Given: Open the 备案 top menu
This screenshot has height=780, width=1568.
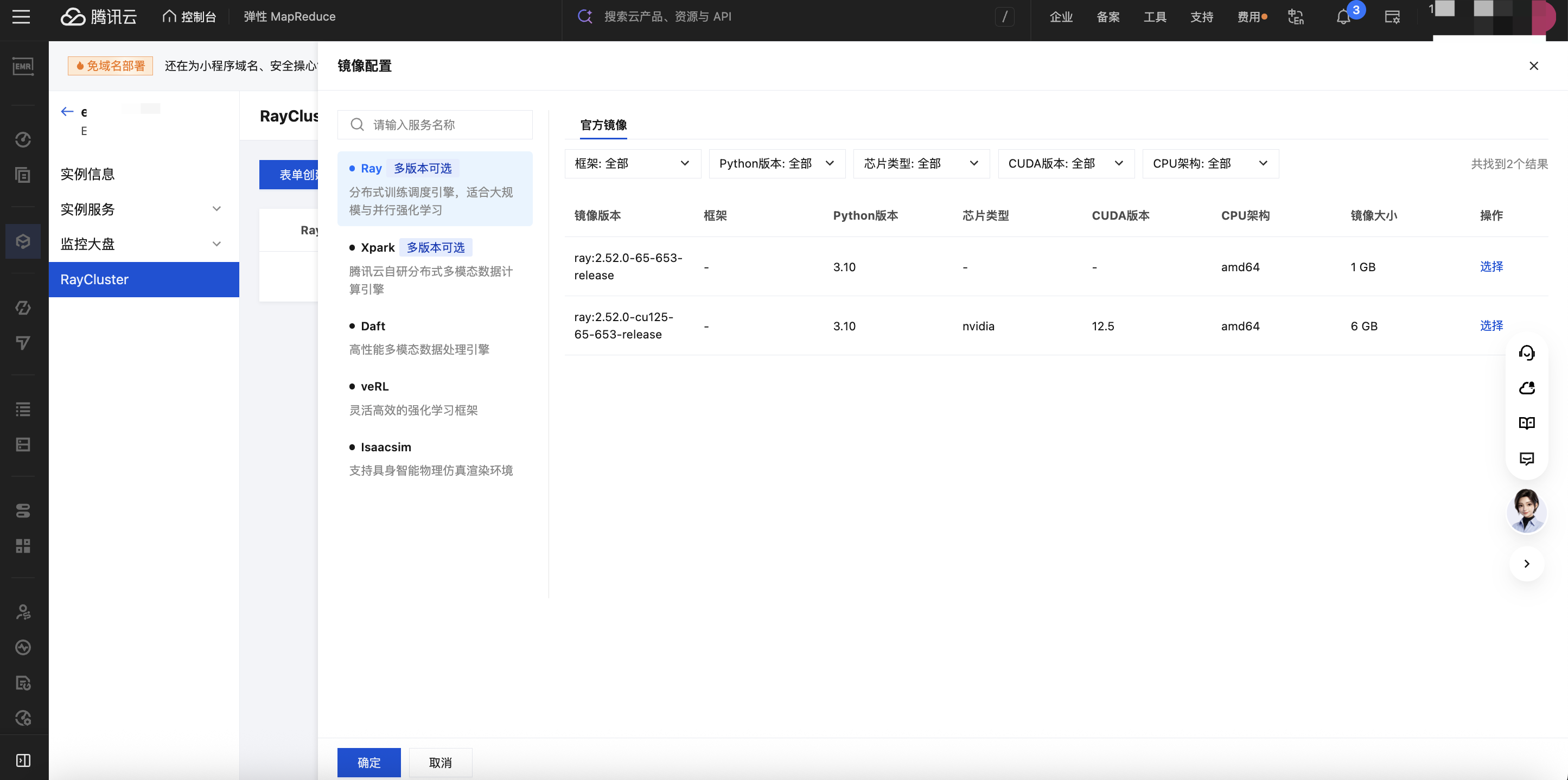Looking at the screenshot, I should [x=1108, y=16].
